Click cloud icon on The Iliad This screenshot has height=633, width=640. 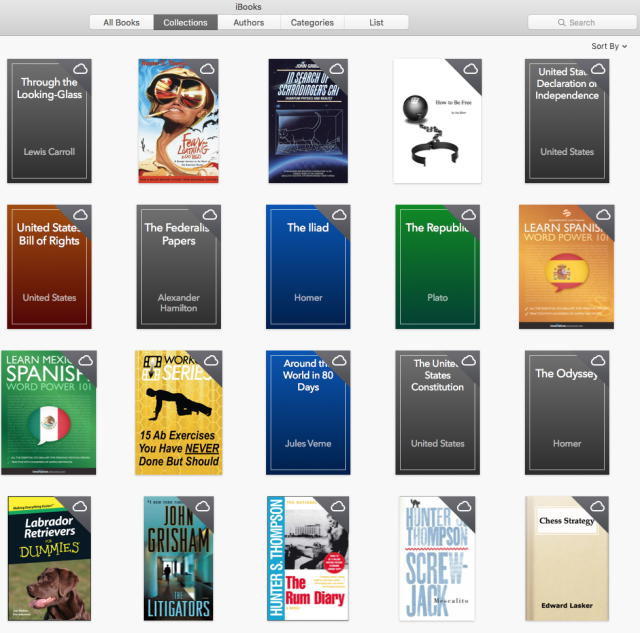[x=339, y=214]
